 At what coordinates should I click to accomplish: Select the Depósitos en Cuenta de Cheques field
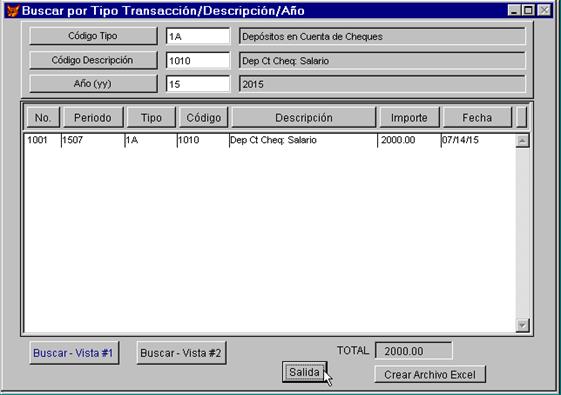coord(382,36)
